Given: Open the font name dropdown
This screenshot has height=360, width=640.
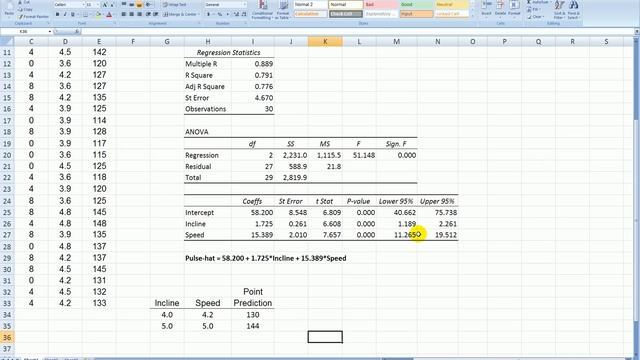Looking at the screenshot, I should 83,4.
